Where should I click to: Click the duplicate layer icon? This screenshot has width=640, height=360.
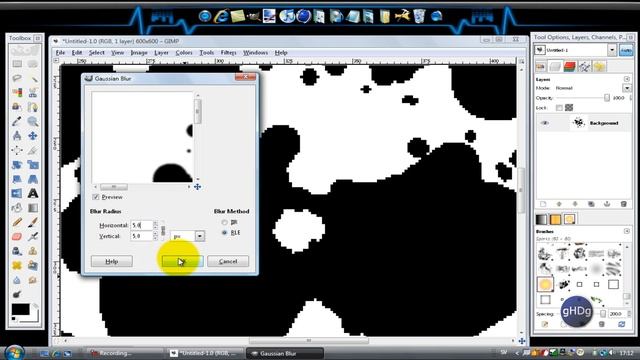tap(591, 204)
